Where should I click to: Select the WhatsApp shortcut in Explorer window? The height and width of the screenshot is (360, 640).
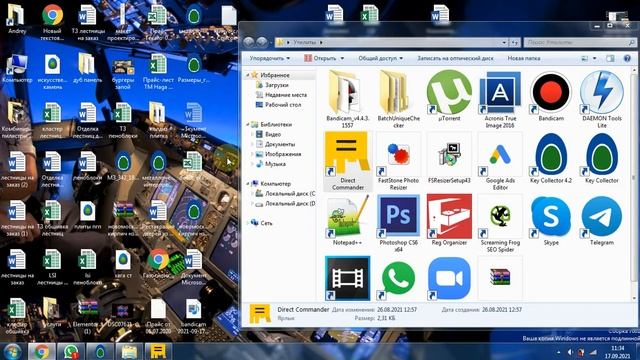pyautogui.click(x=398, y=278)
